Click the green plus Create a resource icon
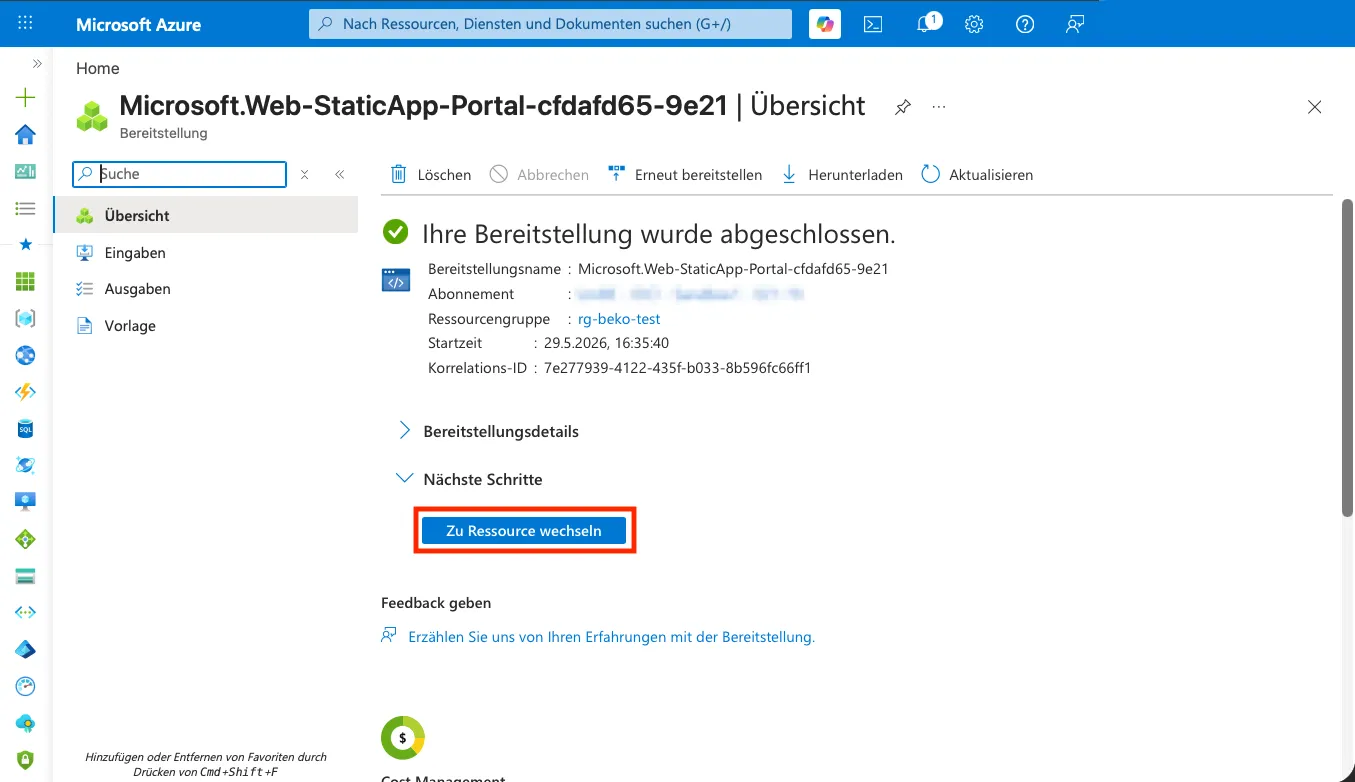1355x782 pixels. pos(26,98)
